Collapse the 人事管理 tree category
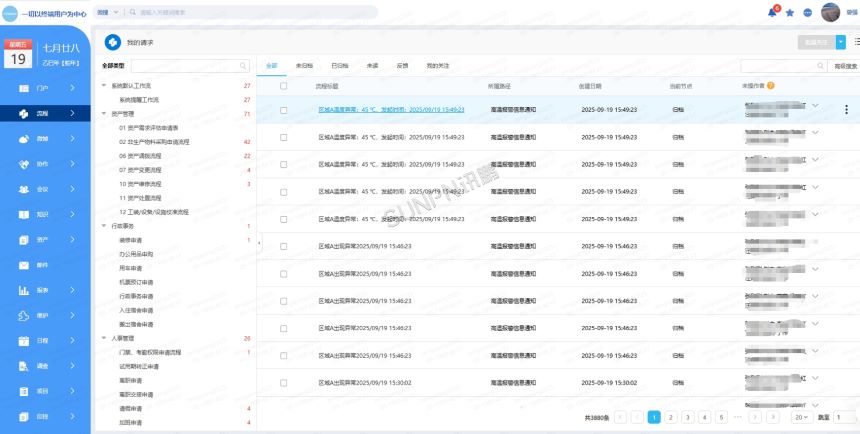This screenshot has width=860, height=434. (x=105, y=339)
